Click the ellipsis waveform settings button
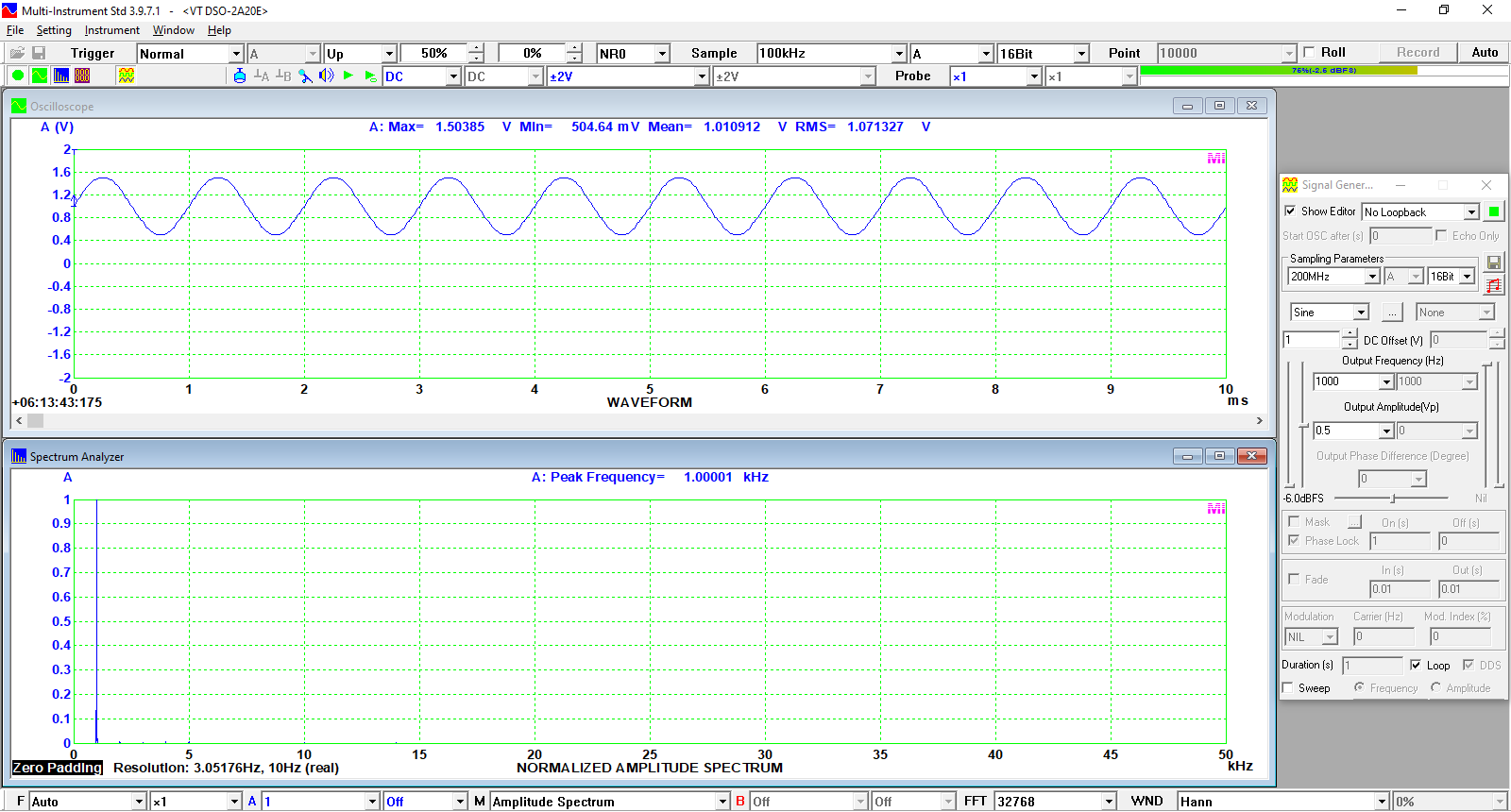The image size is (1511, 812). tap(1392, 313)
